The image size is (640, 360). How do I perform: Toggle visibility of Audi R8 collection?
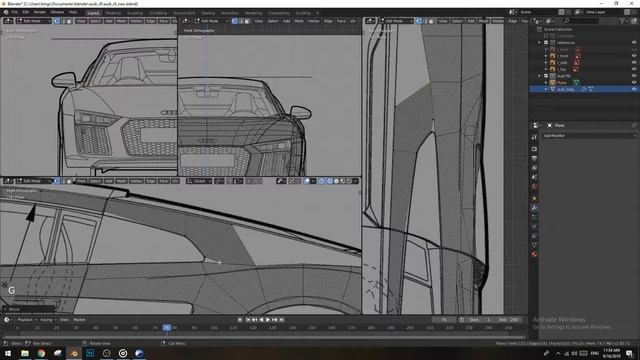coord(634,76)
